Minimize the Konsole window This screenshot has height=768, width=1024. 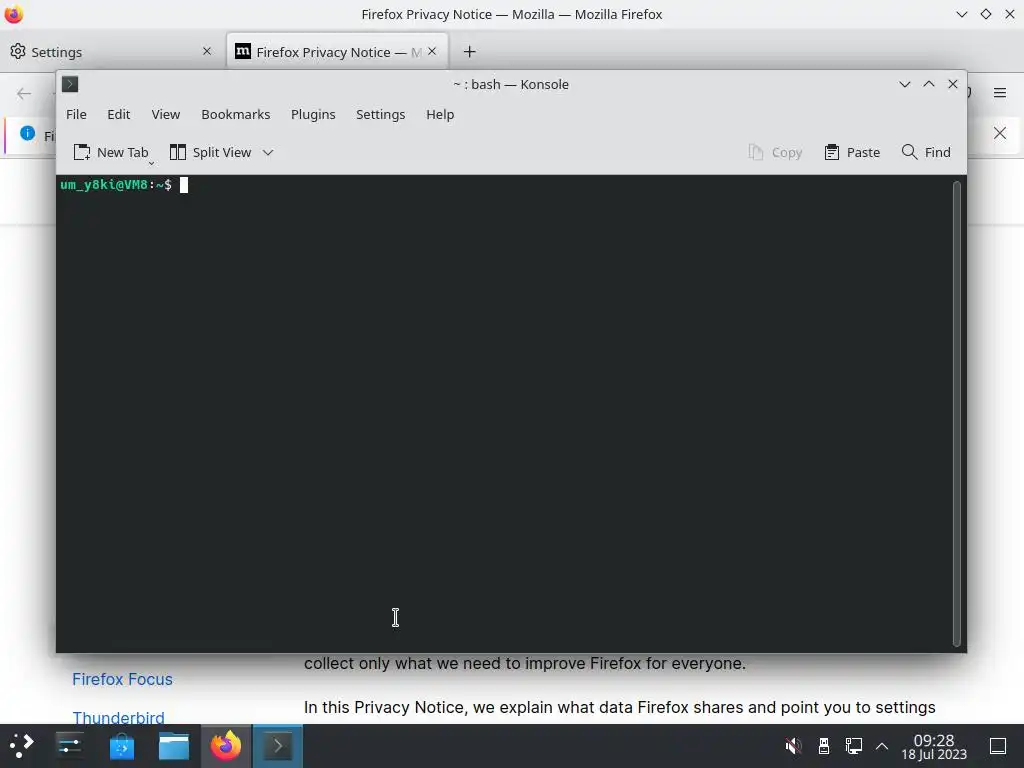tap(904, 84)
